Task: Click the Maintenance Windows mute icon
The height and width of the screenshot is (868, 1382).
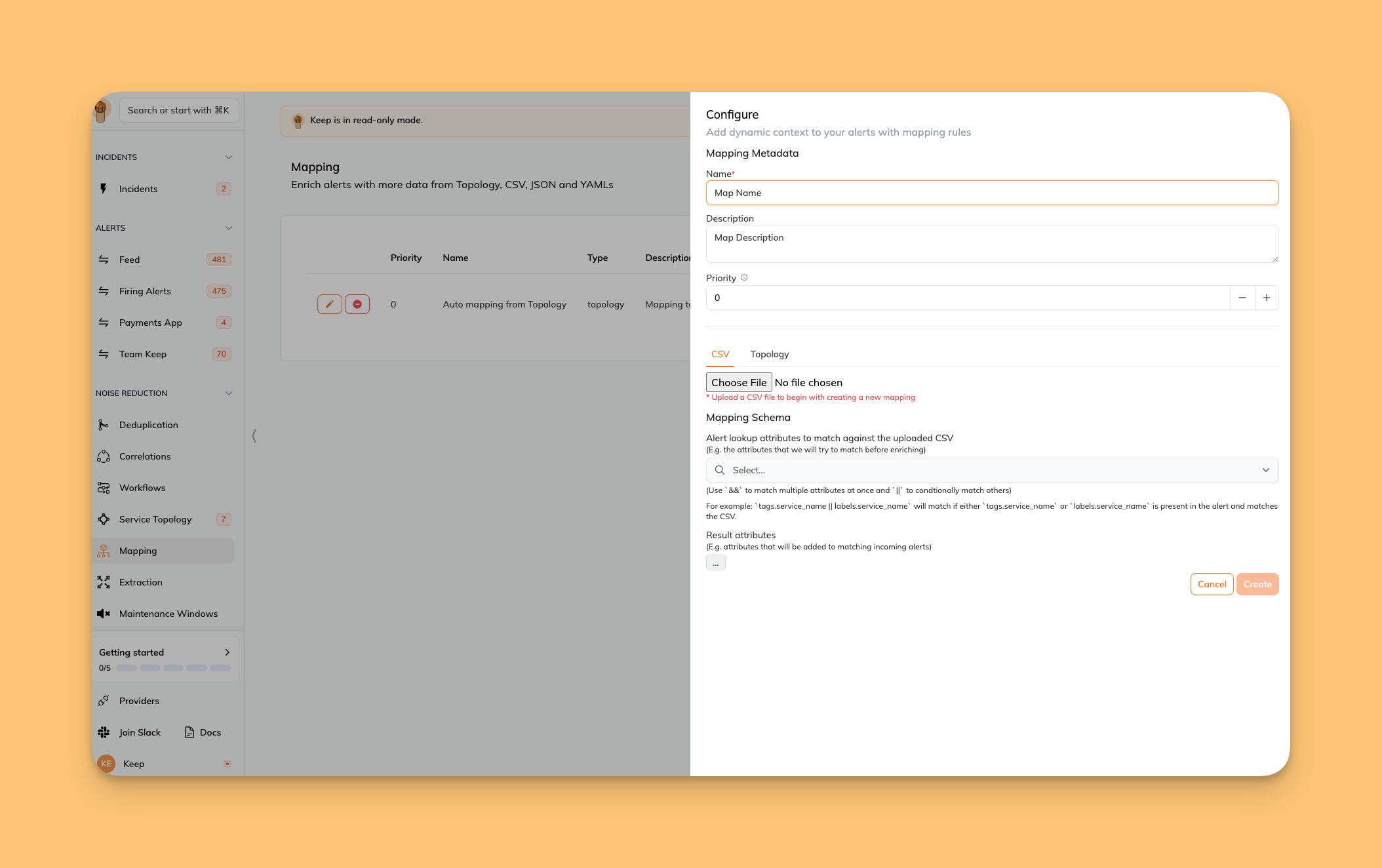Action: tap(104, 614)
